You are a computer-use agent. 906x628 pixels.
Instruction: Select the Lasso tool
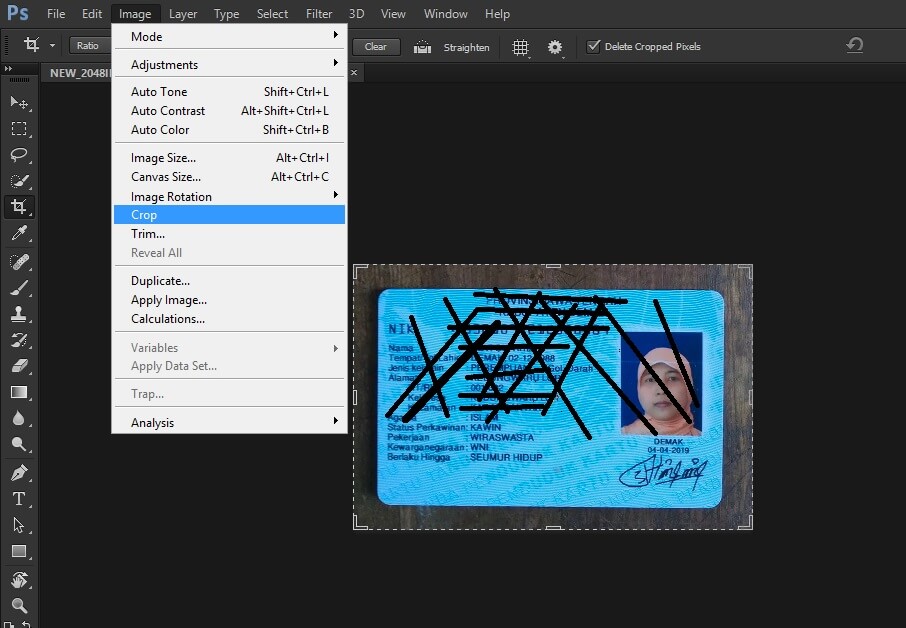19,155
